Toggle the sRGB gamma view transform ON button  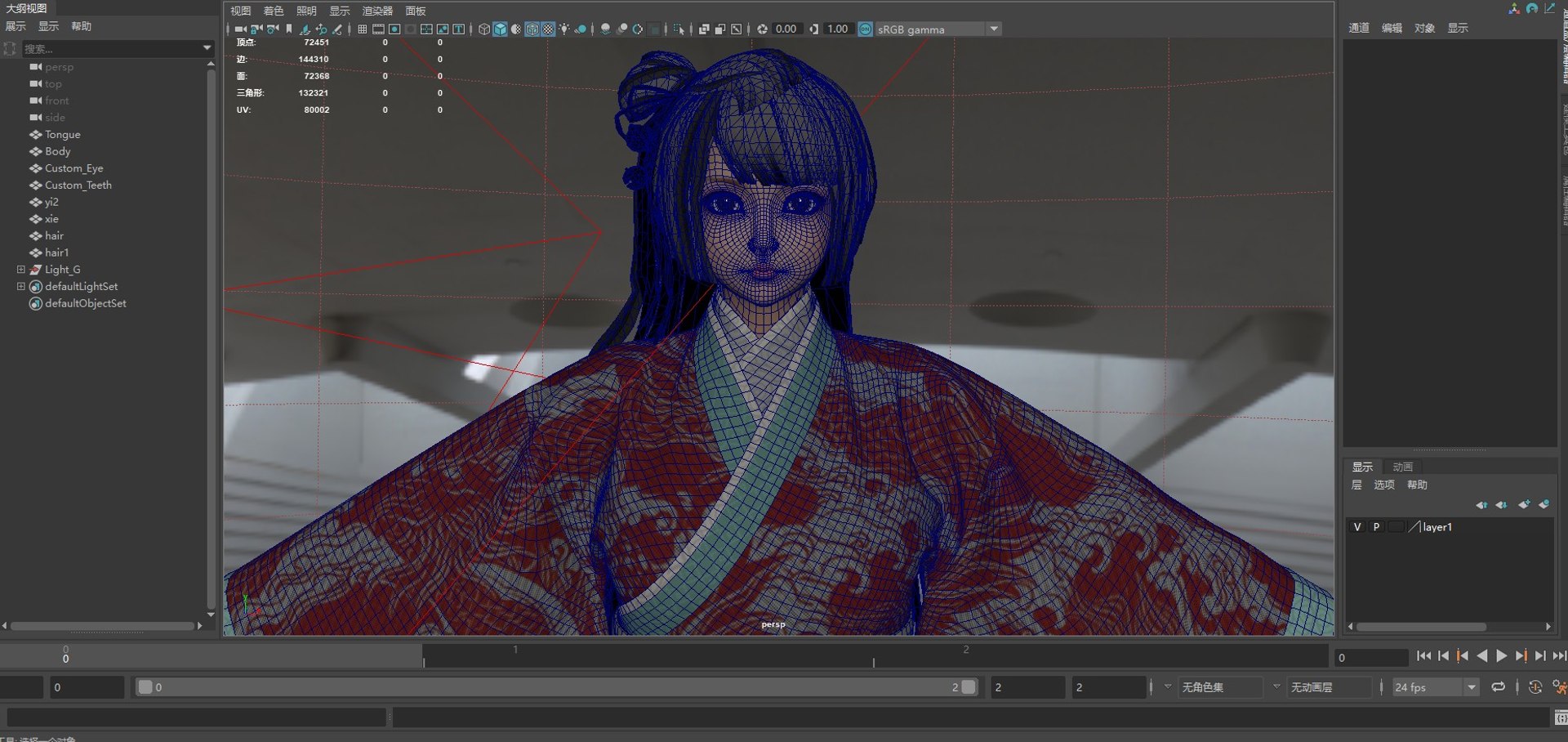click(x=865, y=29)
